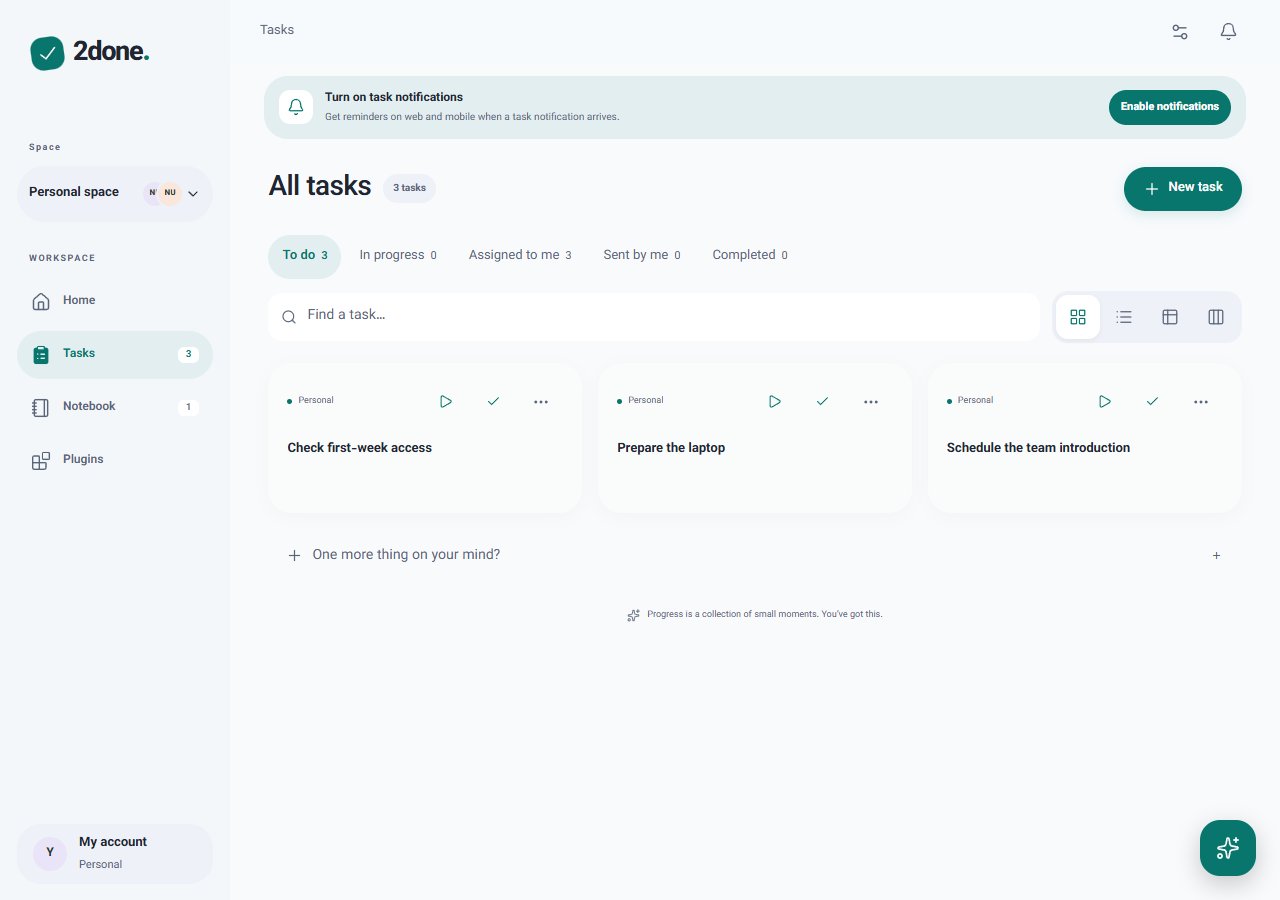Viewport: 1280px width, 900px height.
Task: Click the Tasks breadcrumb at top
Action: point(277,30)
